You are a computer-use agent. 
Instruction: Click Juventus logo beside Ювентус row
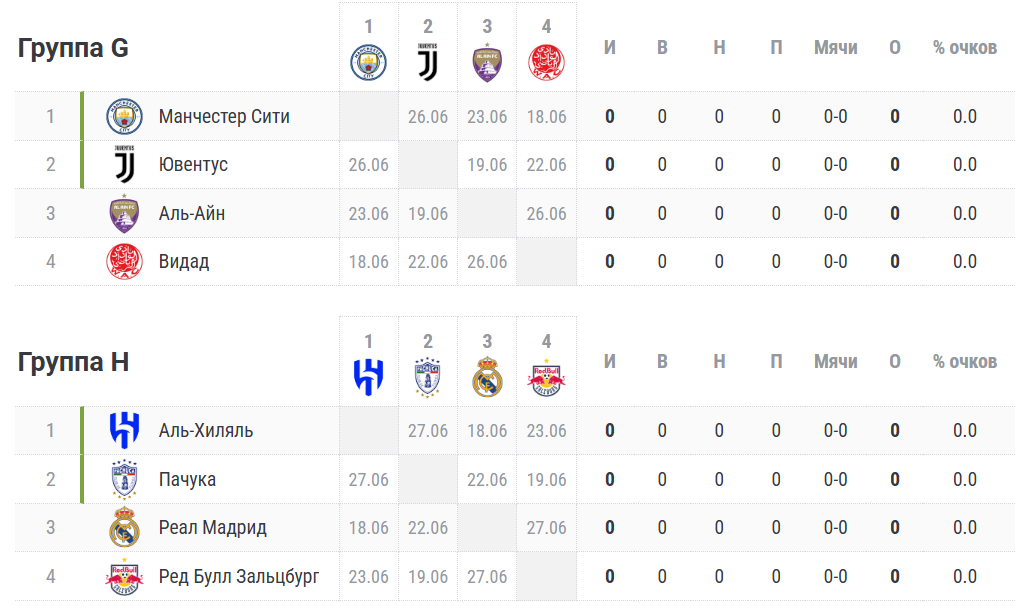(125, 164)
